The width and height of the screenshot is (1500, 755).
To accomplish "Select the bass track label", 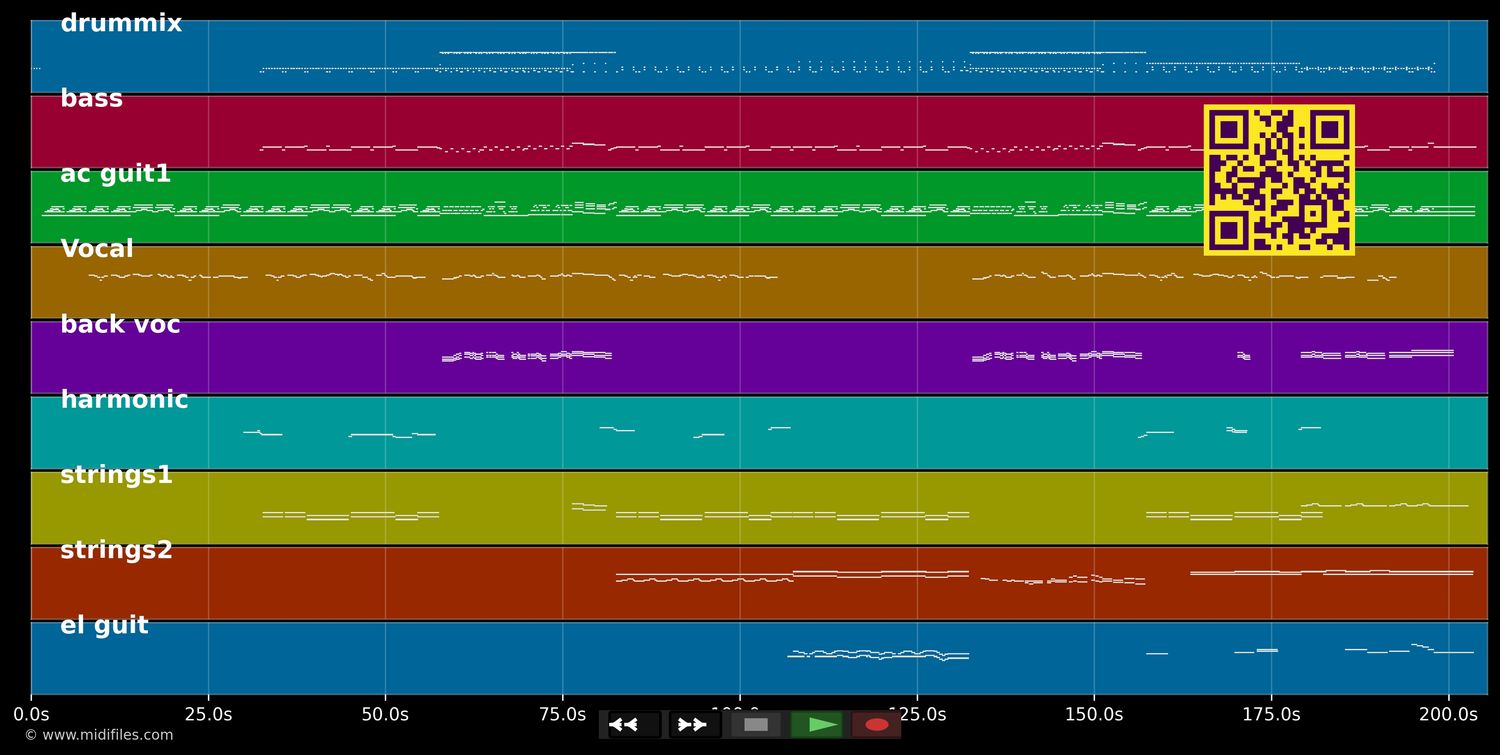I will pos(92,97).
